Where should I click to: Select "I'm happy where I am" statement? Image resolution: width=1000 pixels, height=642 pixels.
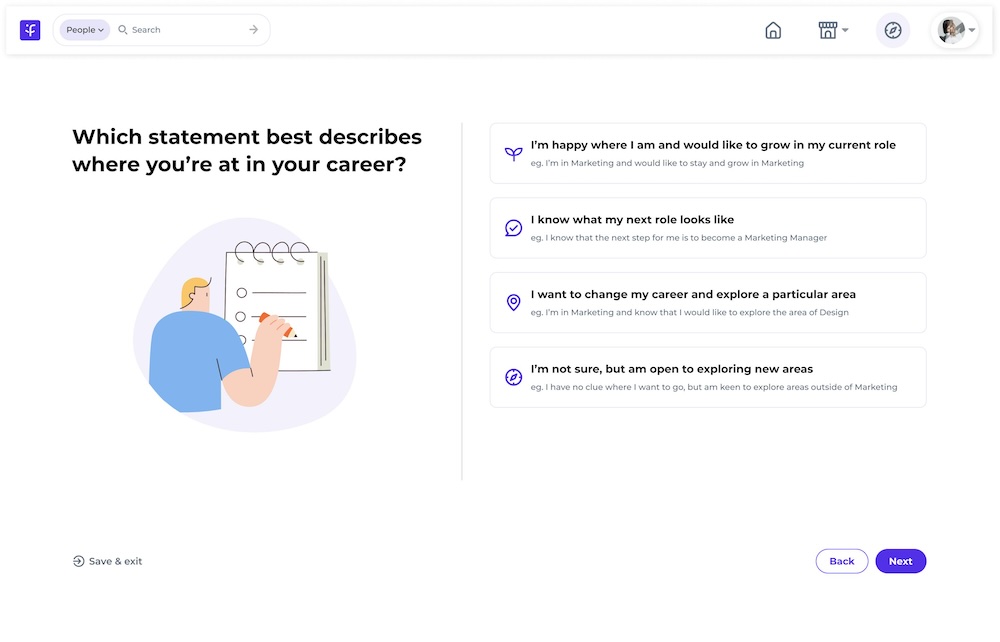point(707,152)
